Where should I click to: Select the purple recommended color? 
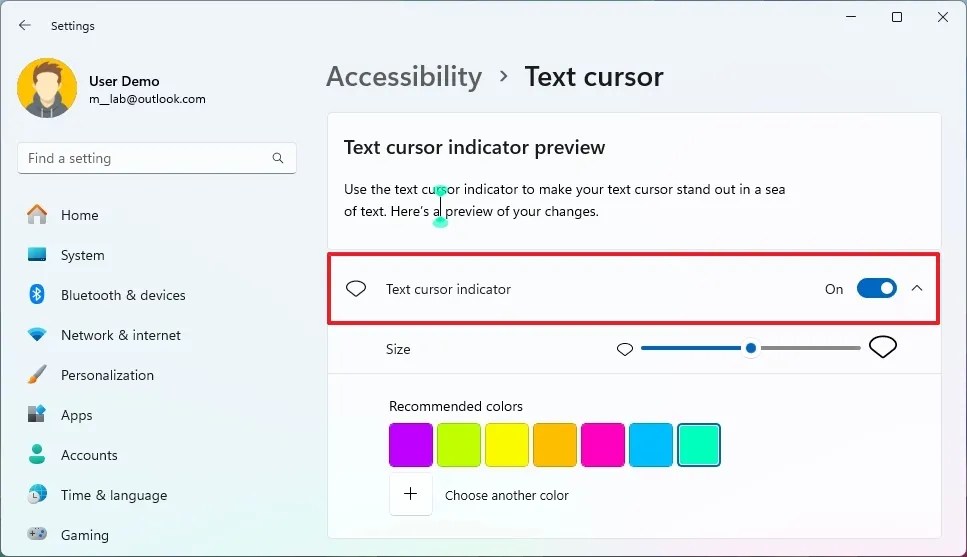[x=411, y=445]
